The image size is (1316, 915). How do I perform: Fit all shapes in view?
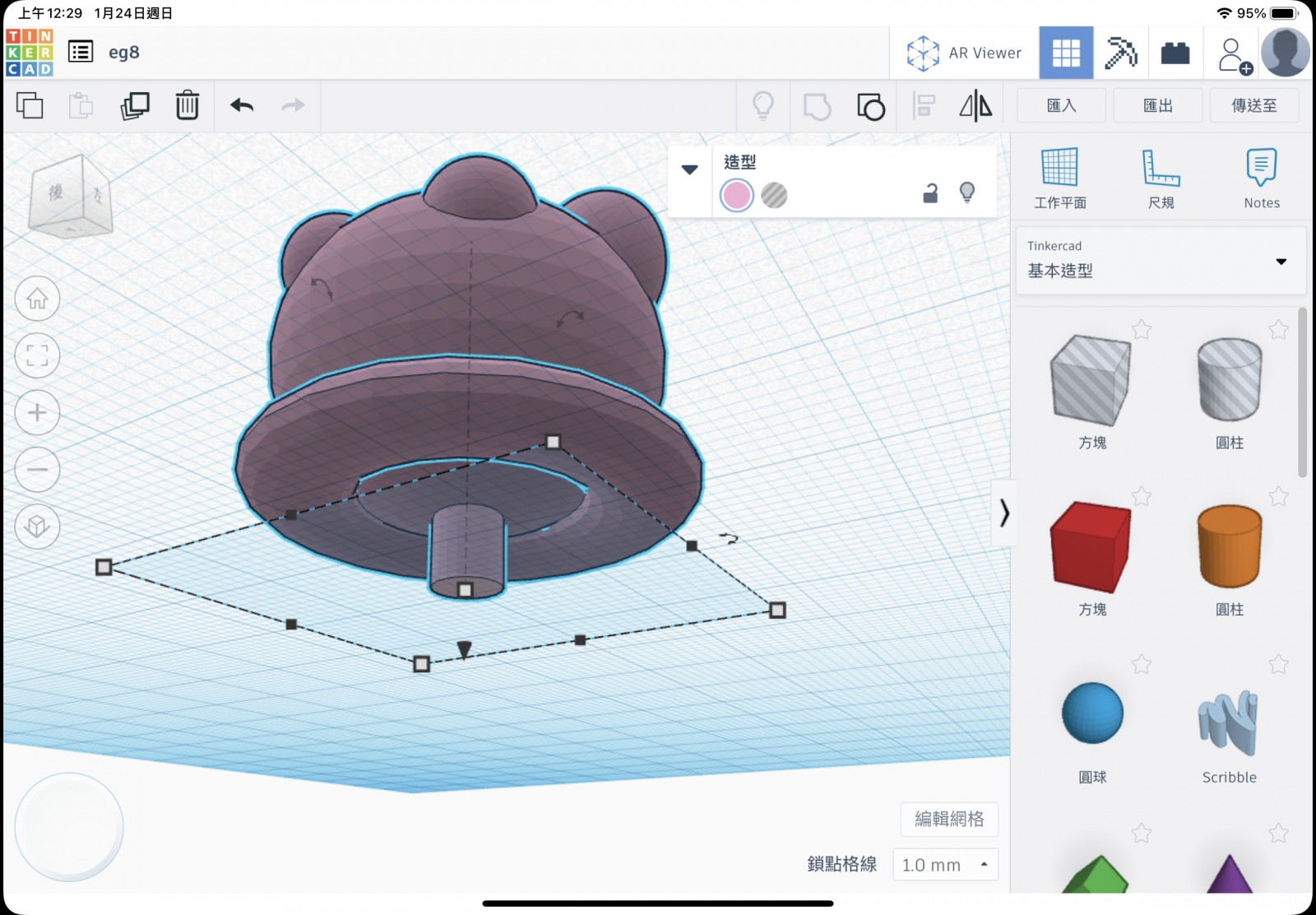(37, 355)
